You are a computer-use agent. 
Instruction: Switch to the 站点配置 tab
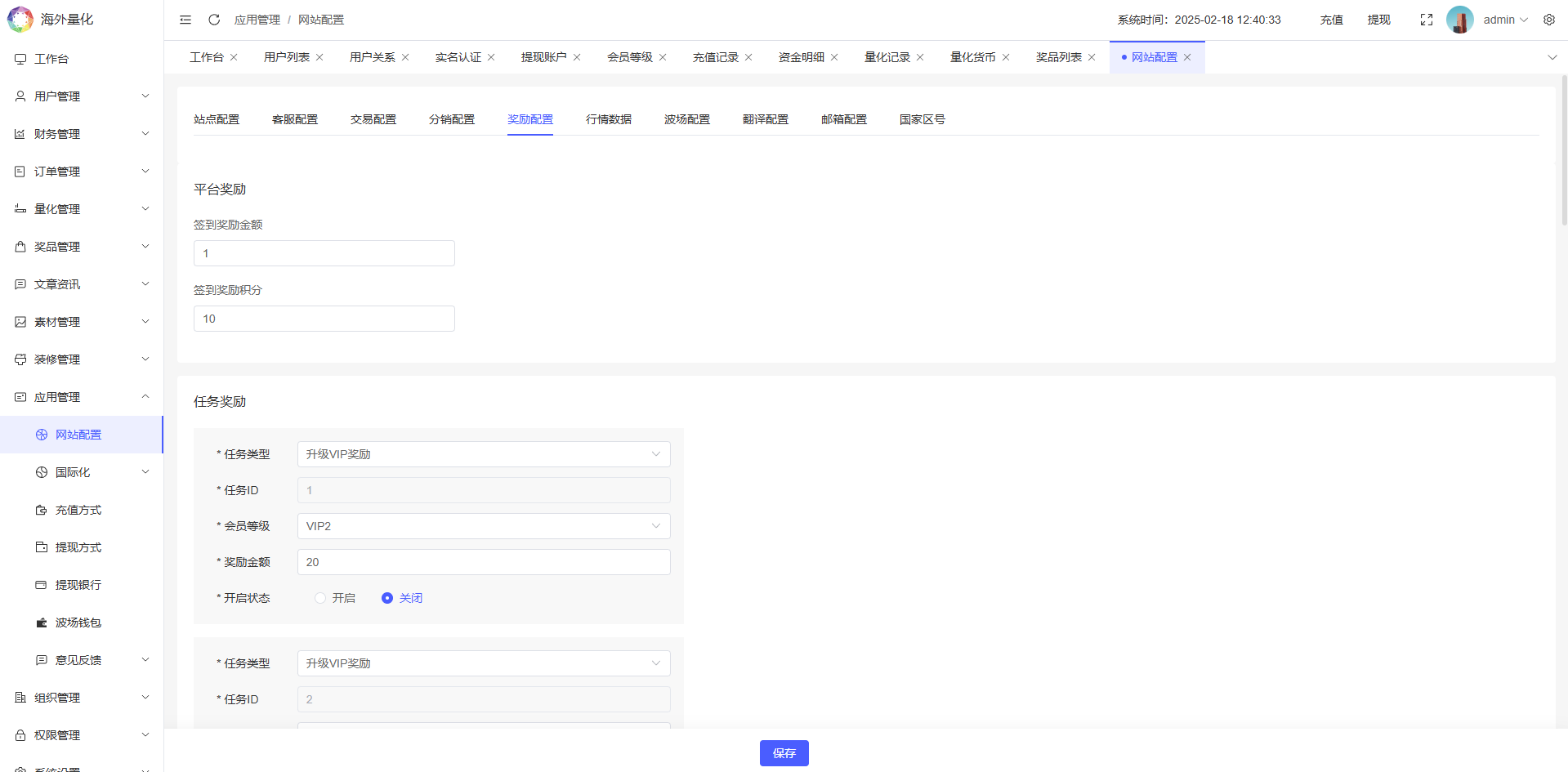coord(217,118)
